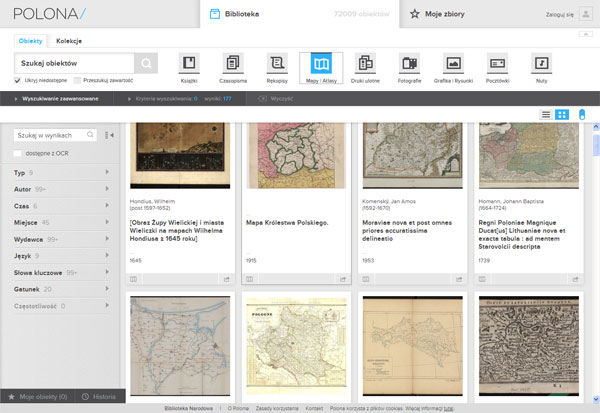
Task: Switch to the Kolekcje tab
Action: click(x=69, y=41)
